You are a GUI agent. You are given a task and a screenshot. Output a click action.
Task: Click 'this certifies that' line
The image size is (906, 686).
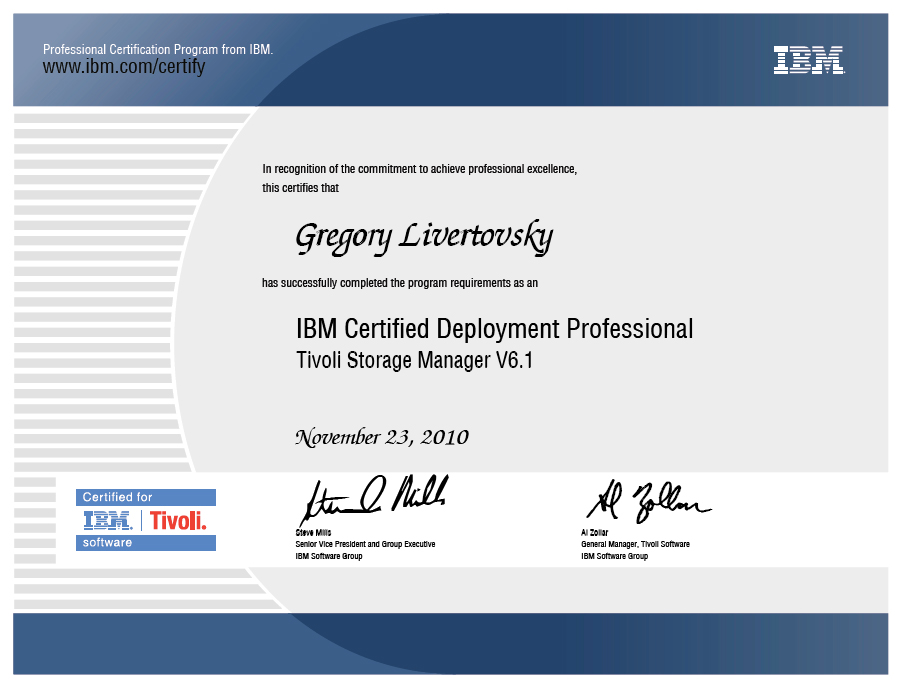(x=300, y=188)
